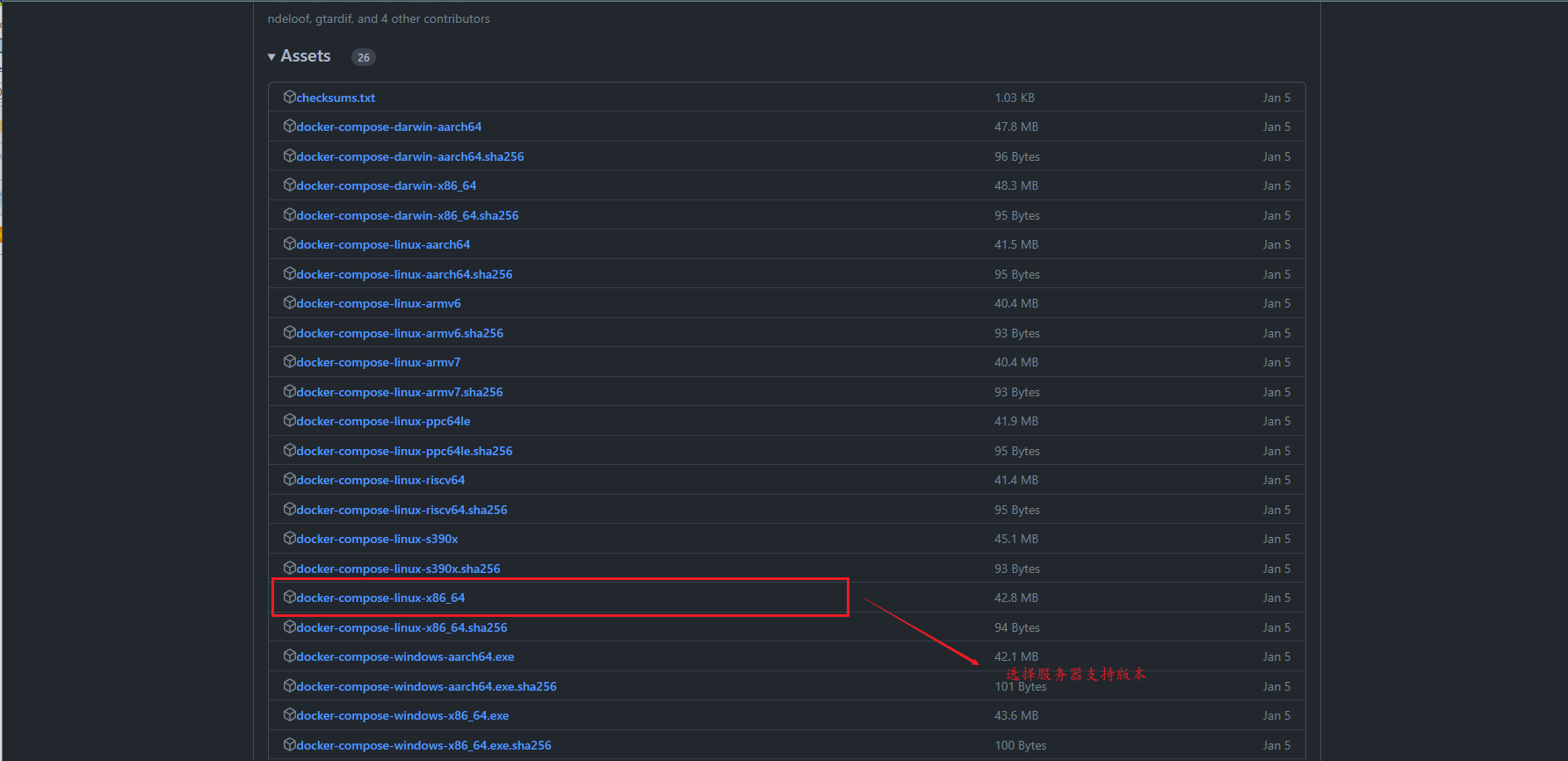Click the Assets count badge 26
The height and width of the screenshot is (761, 1568).
[364, 57]
